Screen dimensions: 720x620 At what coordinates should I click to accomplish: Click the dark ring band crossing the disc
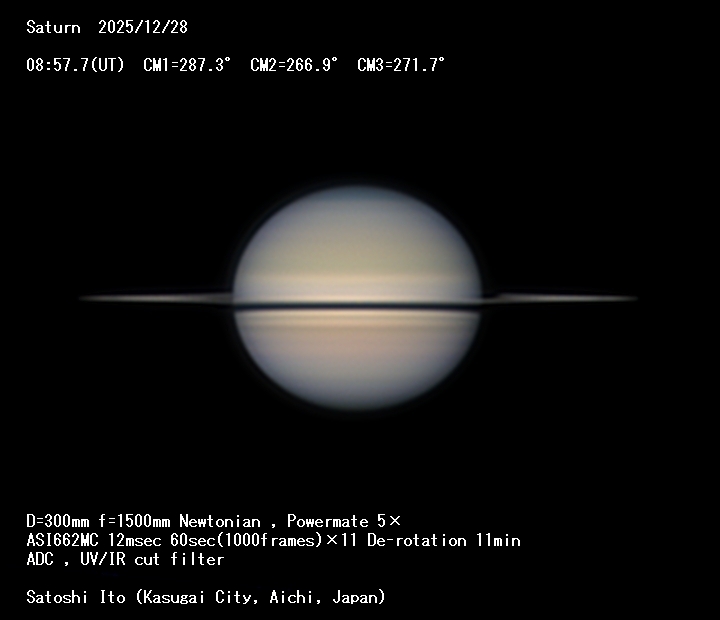357,306
